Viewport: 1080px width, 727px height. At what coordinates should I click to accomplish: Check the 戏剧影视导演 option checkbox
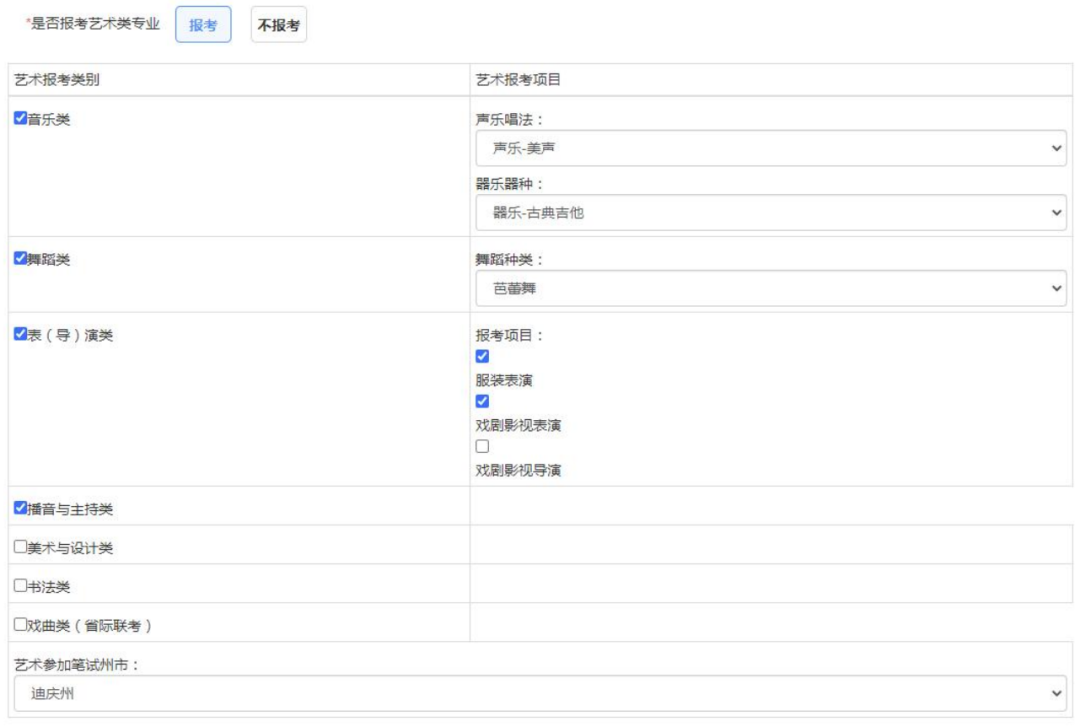pyautogui.click(x=482, y=447)
